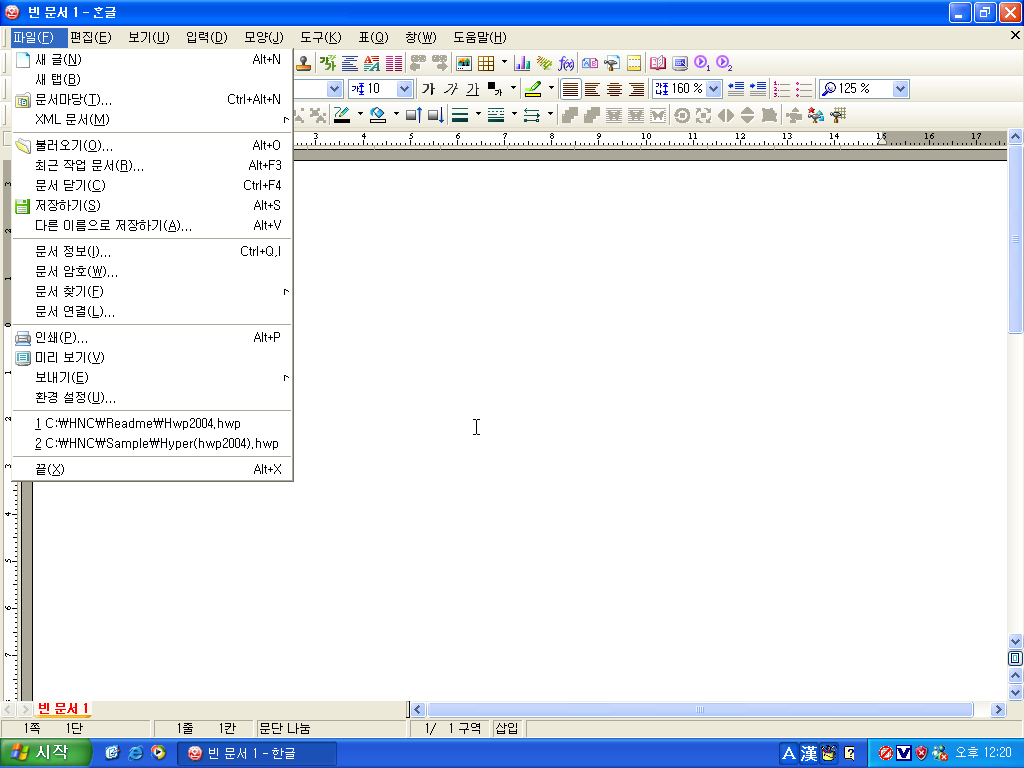Apply numbered list icon
The height and width of the screenshot is (768, 1024).
click(782, 88)
